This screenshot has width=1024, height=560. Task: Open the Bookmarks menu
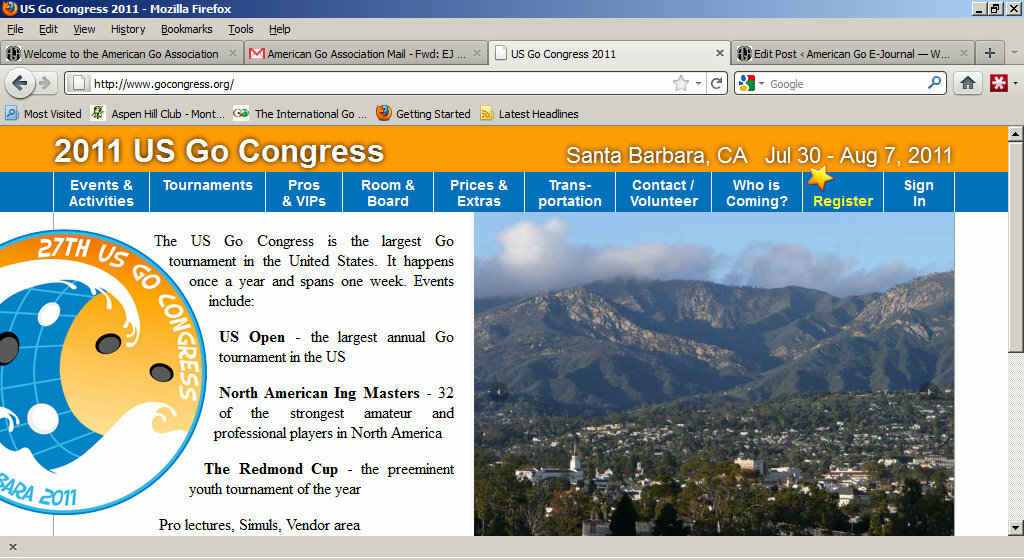coord(186,29)
